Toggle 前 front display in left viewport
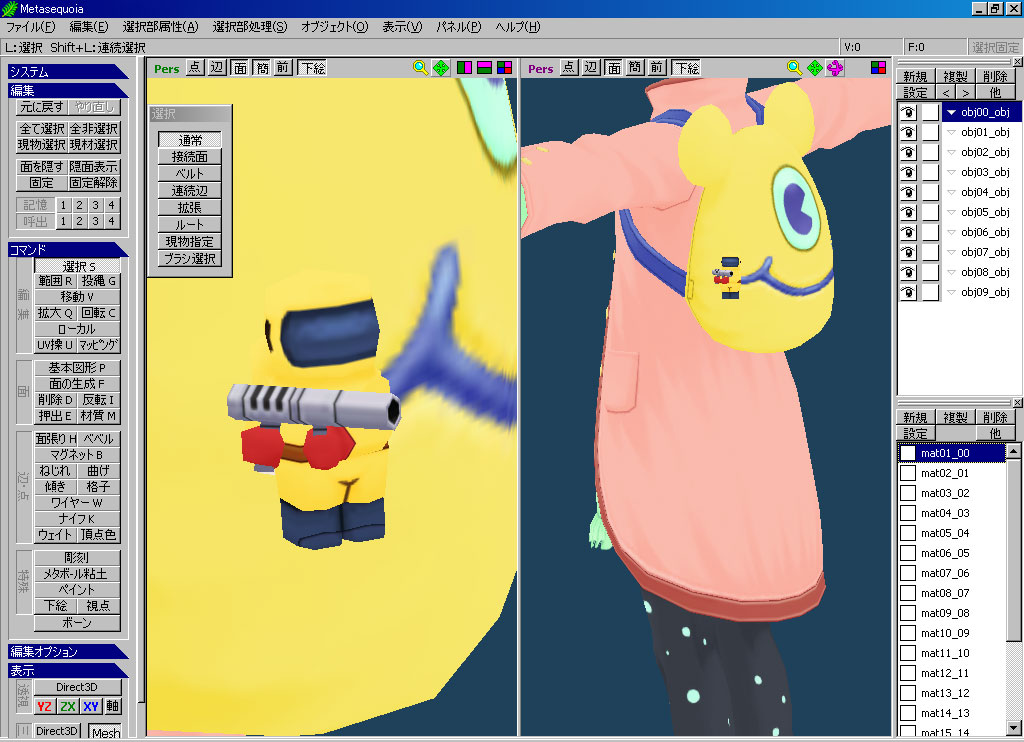 (x=282, y=67)
